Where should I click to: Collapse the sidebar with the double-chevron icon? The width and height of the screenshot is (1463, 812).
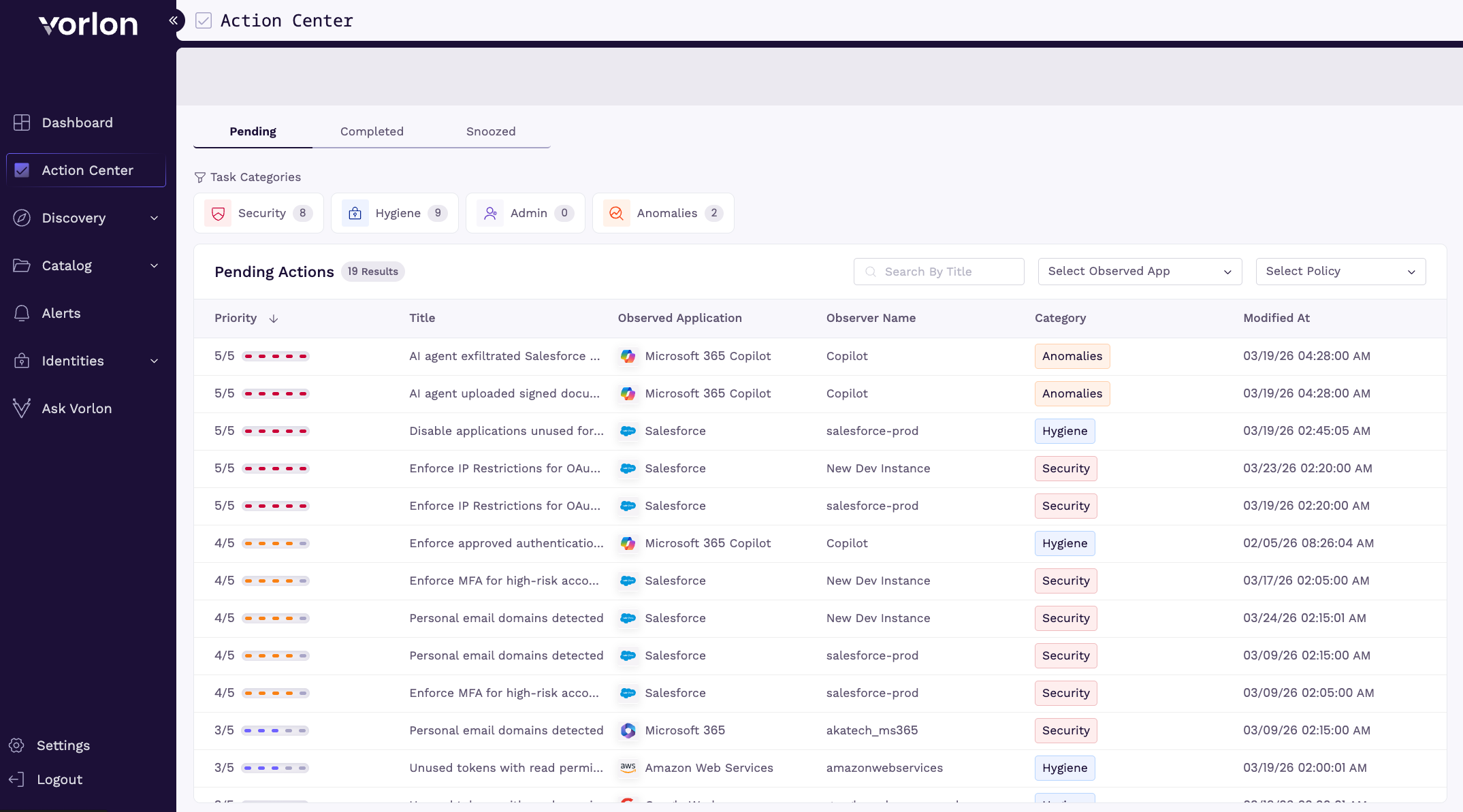pos(174,20)
